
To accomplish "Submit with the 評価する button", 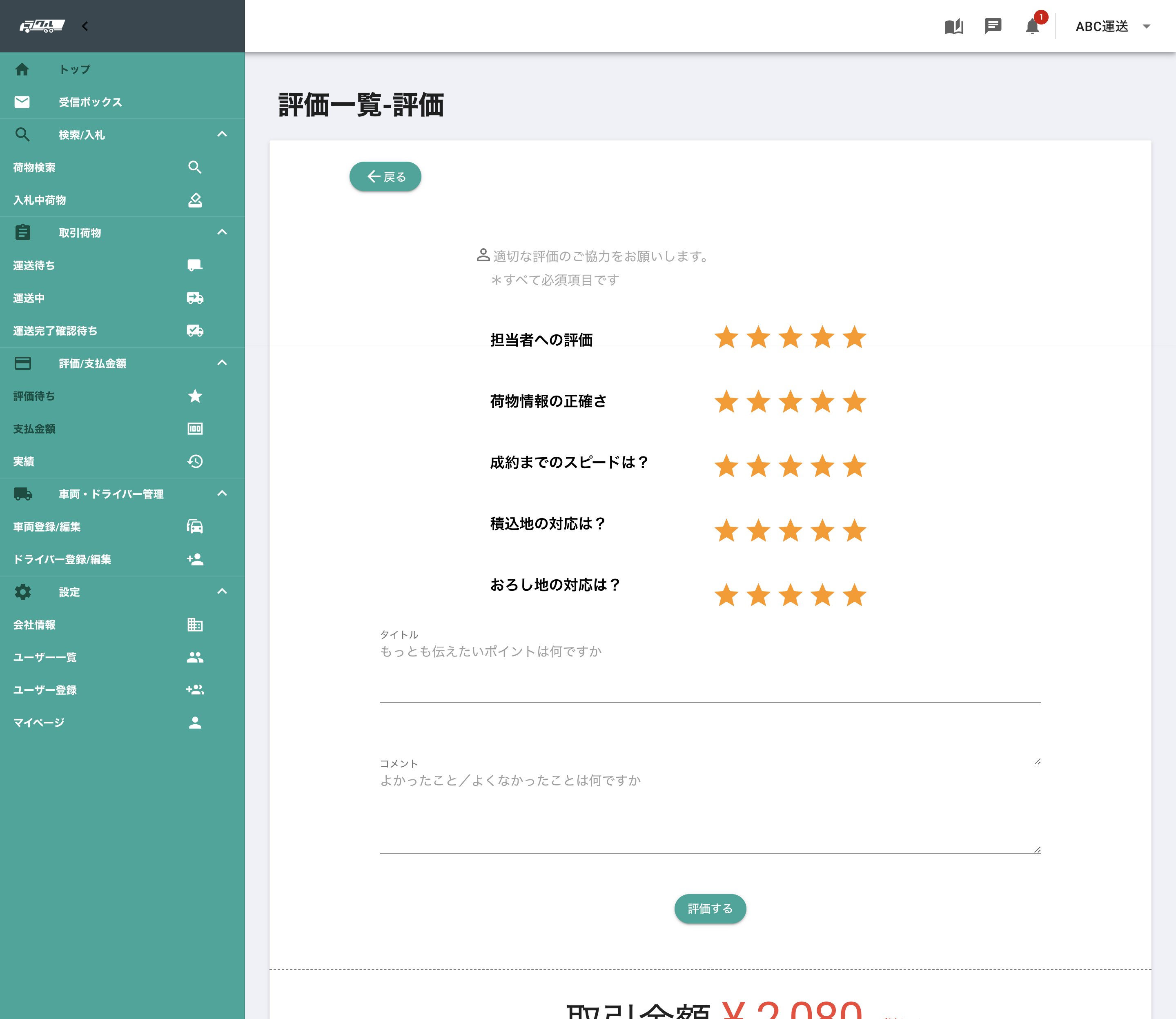I will 710,909.
